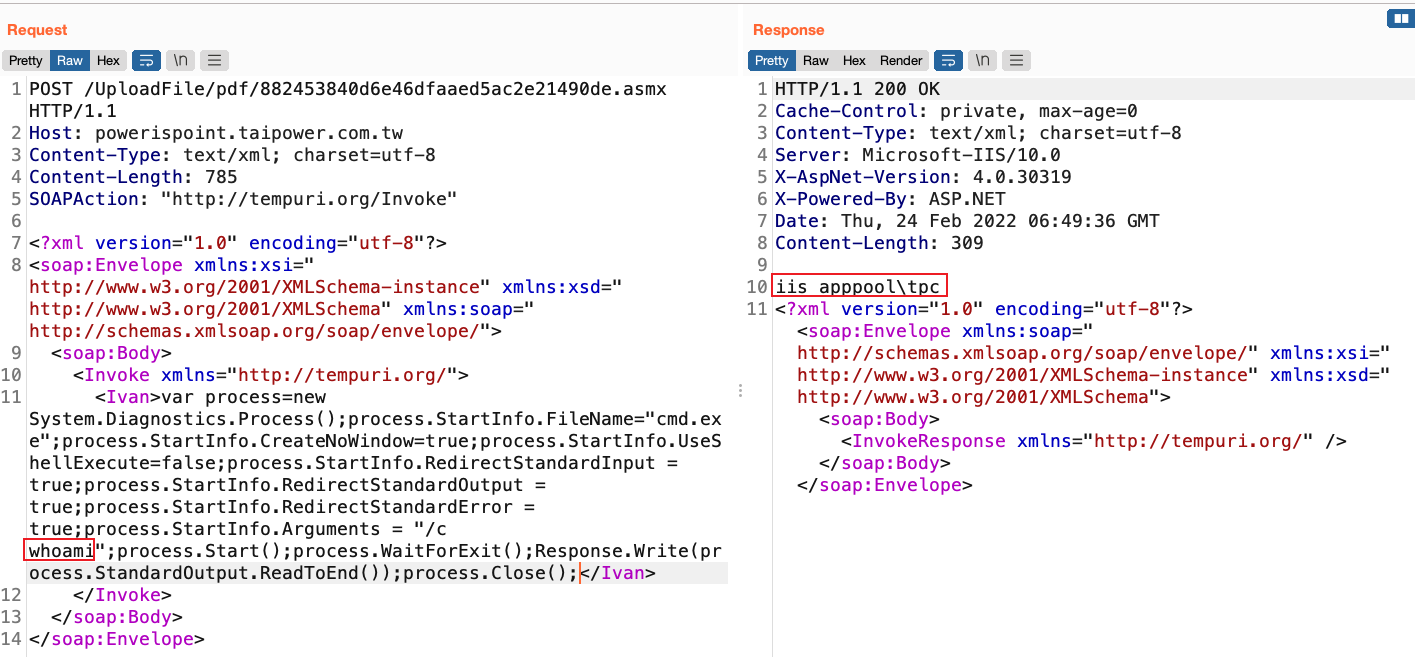Open the Hex tab in Response panel
This screenshot has height=657, width=1415.
(x=854, y=60)
